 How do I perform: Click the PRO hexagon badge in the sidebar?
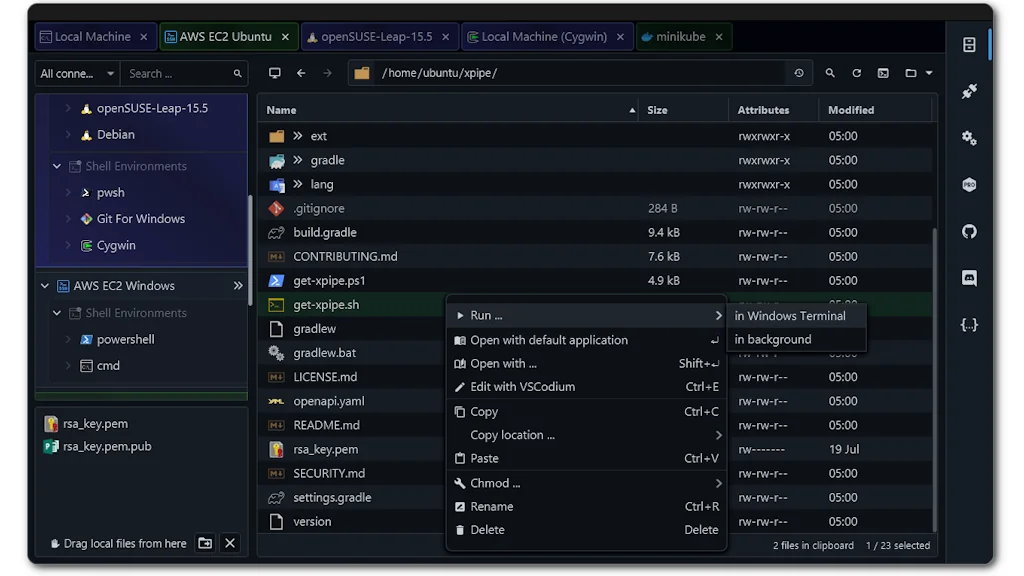pos(968,184)
